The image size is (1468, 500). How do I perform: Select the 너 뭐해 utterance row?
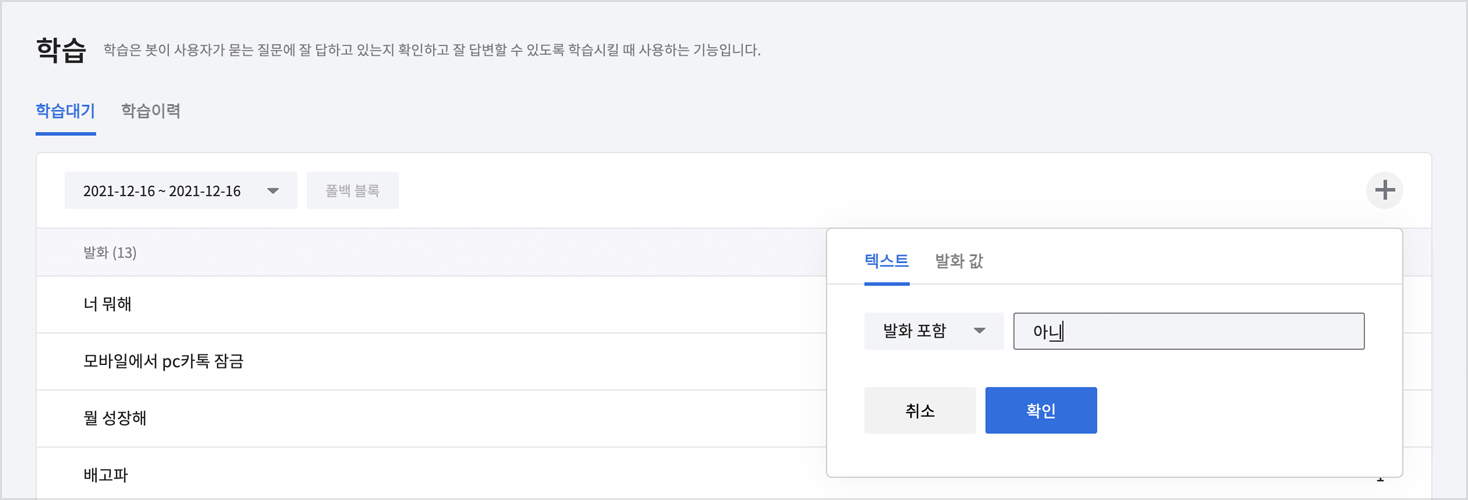coord(108,304)
